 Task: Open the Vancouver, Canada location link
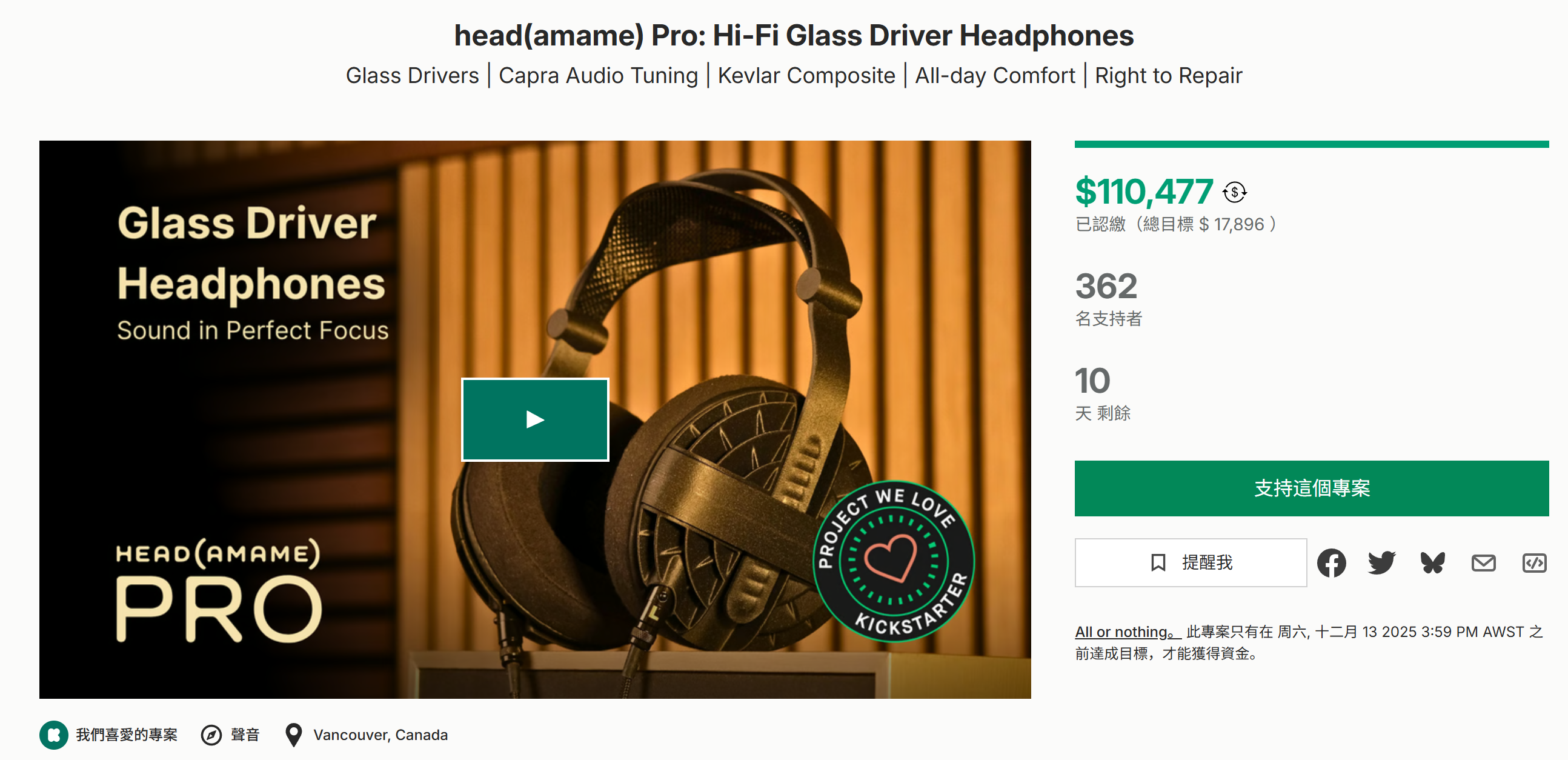click(x=380, y=735)
